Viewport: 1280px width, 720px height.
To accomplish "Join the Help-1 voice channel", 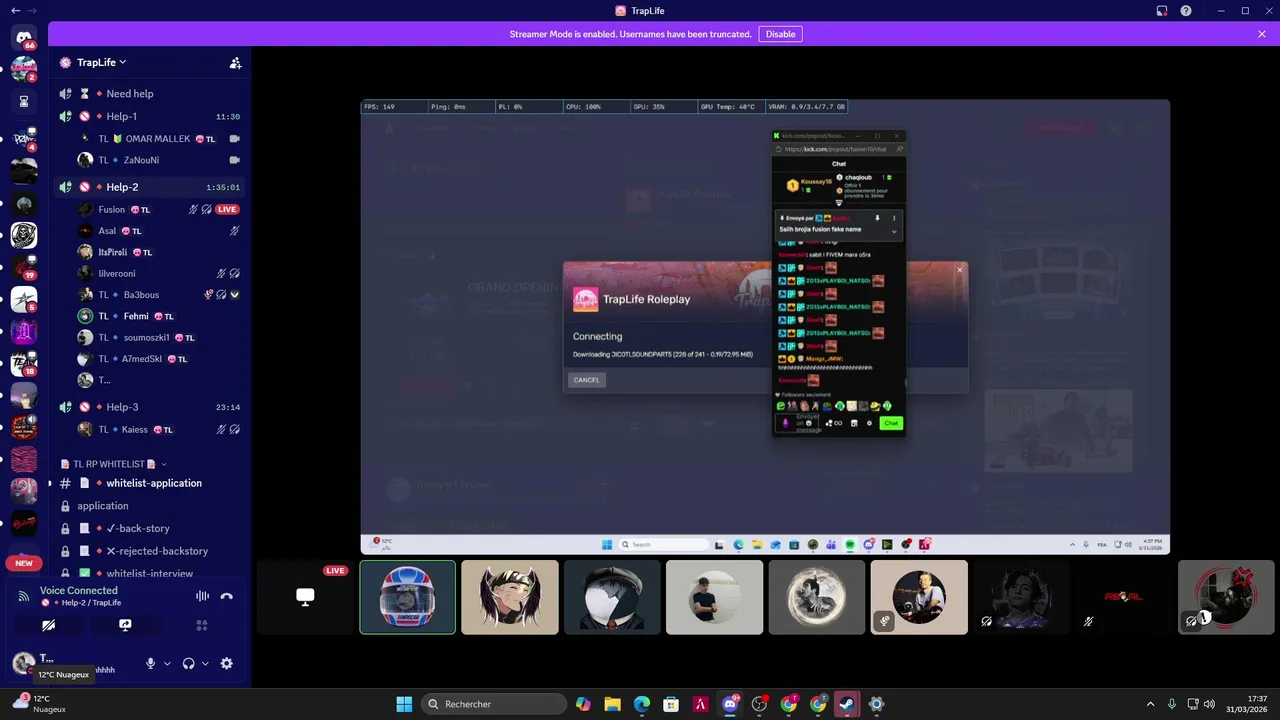I will (150, 116).
